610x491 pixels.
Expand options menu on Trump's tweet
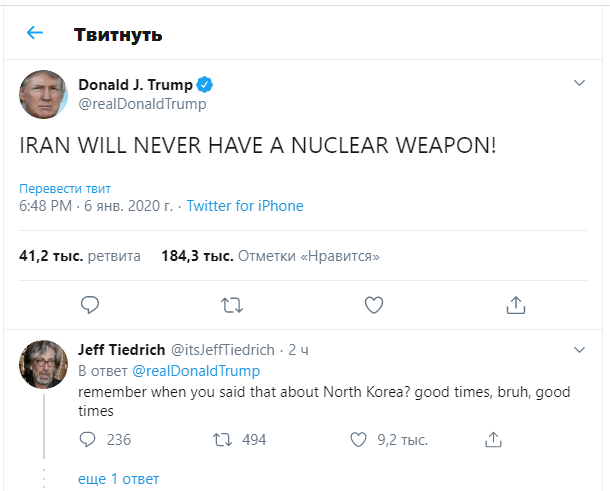[x=578, y=82]
